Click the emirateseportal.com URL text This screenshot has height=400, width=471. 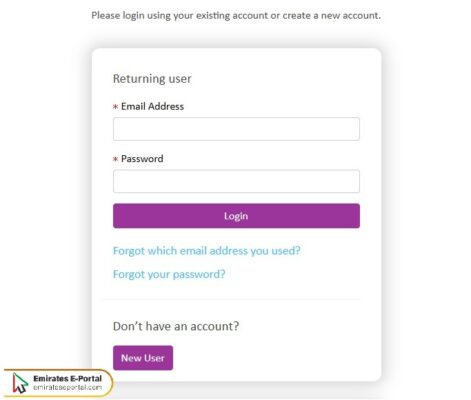[68, 387]
